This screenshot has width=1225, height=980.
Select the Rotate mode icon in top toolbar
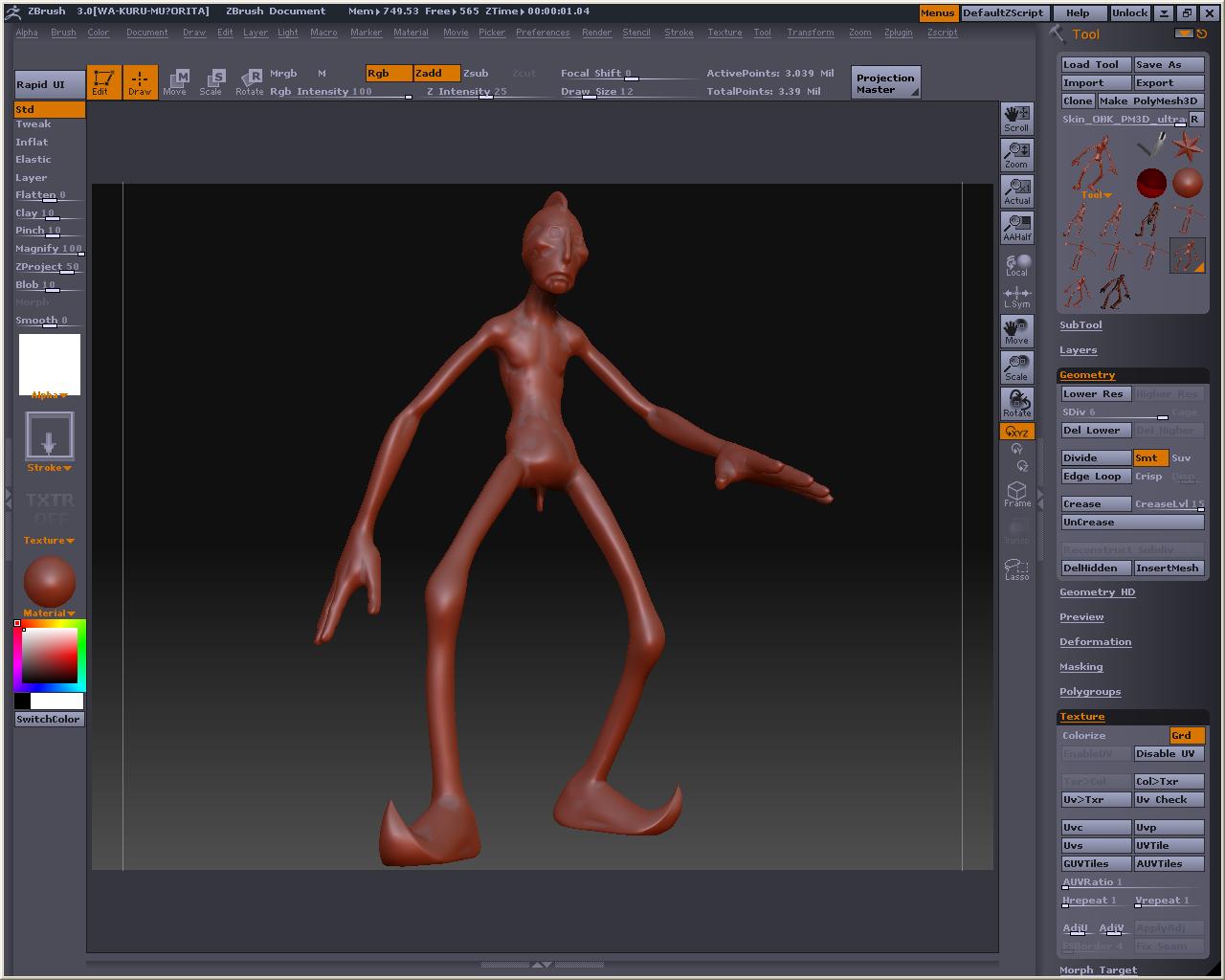[250, 82]
